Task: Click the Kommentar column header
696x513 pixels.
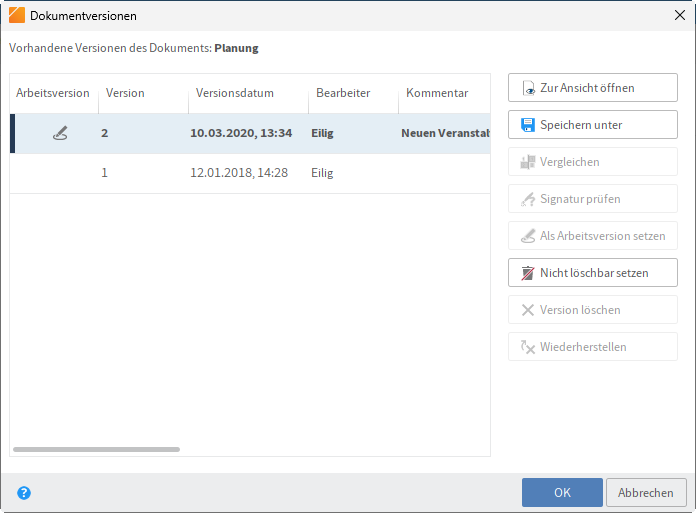Action: click(437, 93)
